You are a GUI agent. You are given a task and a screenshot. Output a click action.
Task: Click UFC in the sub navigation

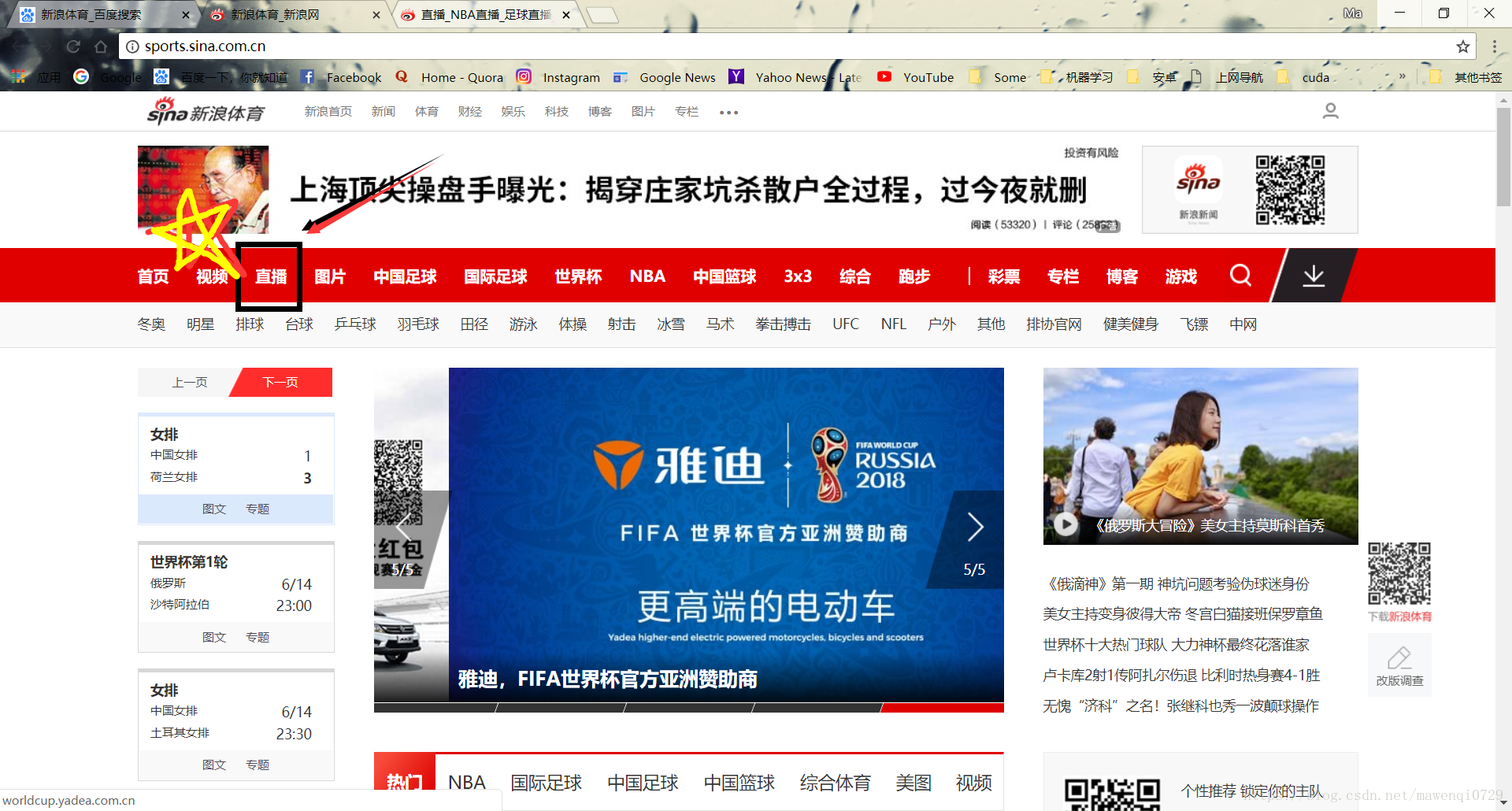[x=846, y=324]
